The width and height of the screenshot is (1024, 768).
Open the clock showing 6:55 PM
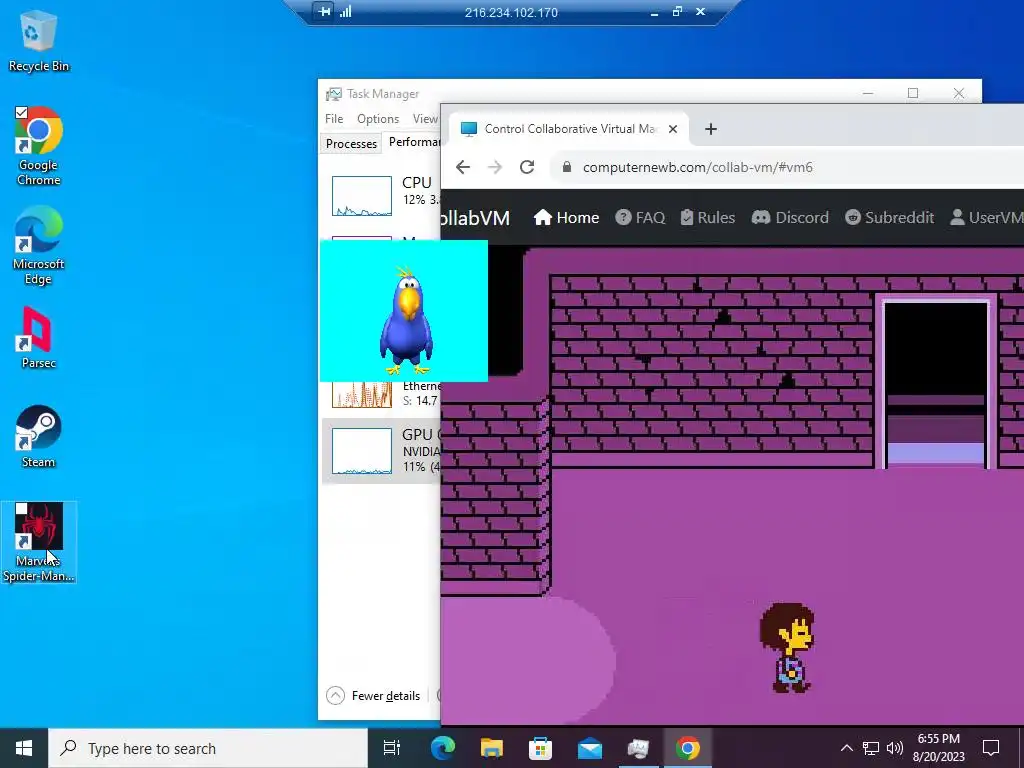(938, 748)
